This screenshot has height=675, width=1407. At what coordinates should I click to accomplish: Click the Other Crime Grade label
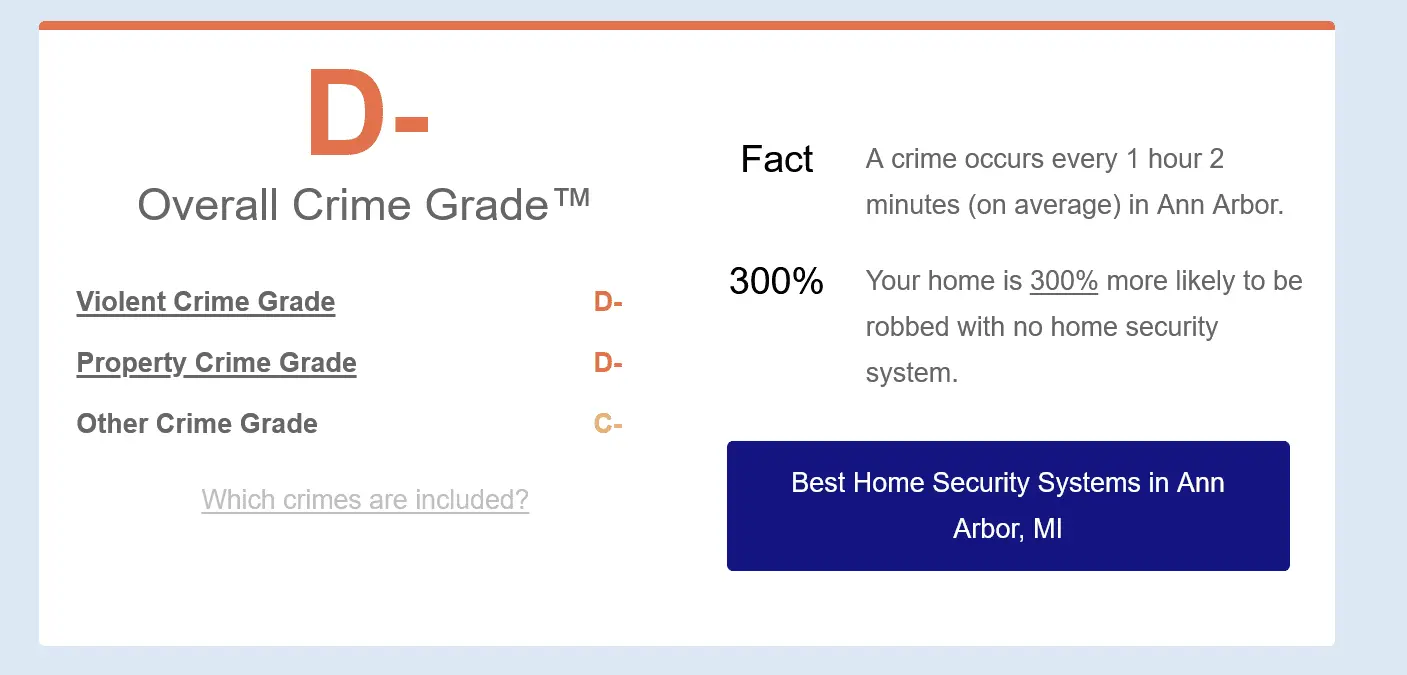[x=197, y=424]
